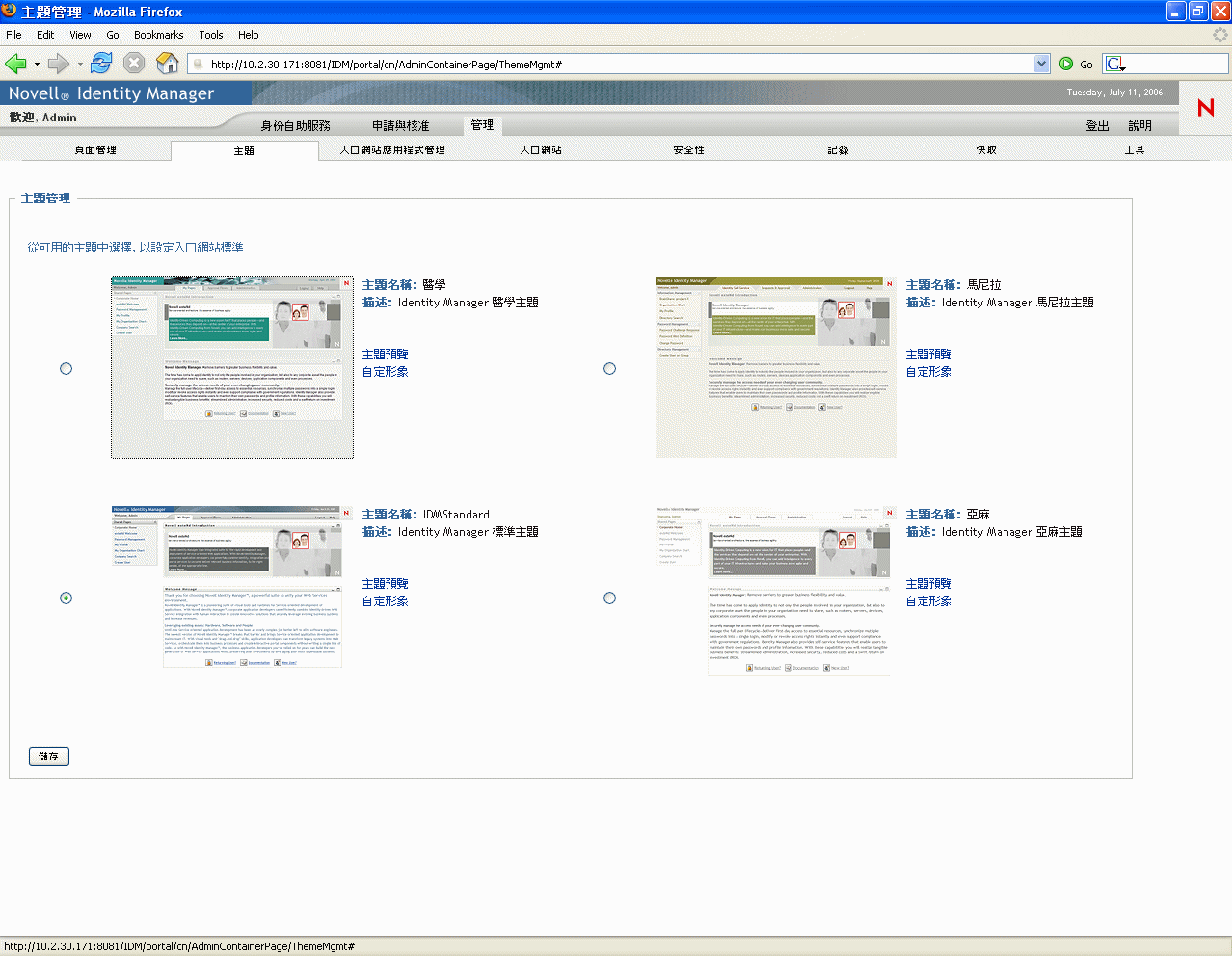Click the Firefox throbber activity icon
This screenshot has width=1232, height=956.
coord(1219,35)
